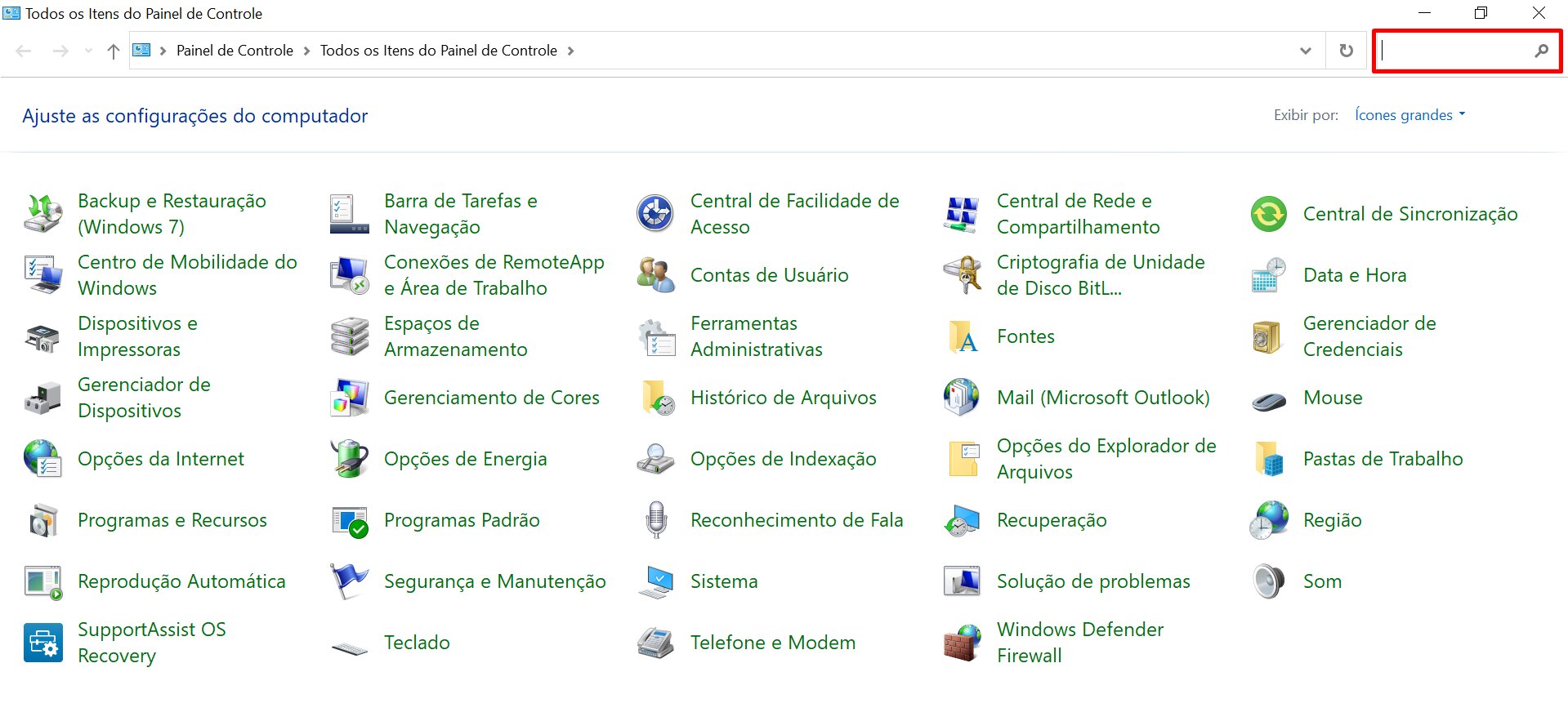
Task: Open Gerenciador de Credenciais icon
Action: click(1269, 336)
